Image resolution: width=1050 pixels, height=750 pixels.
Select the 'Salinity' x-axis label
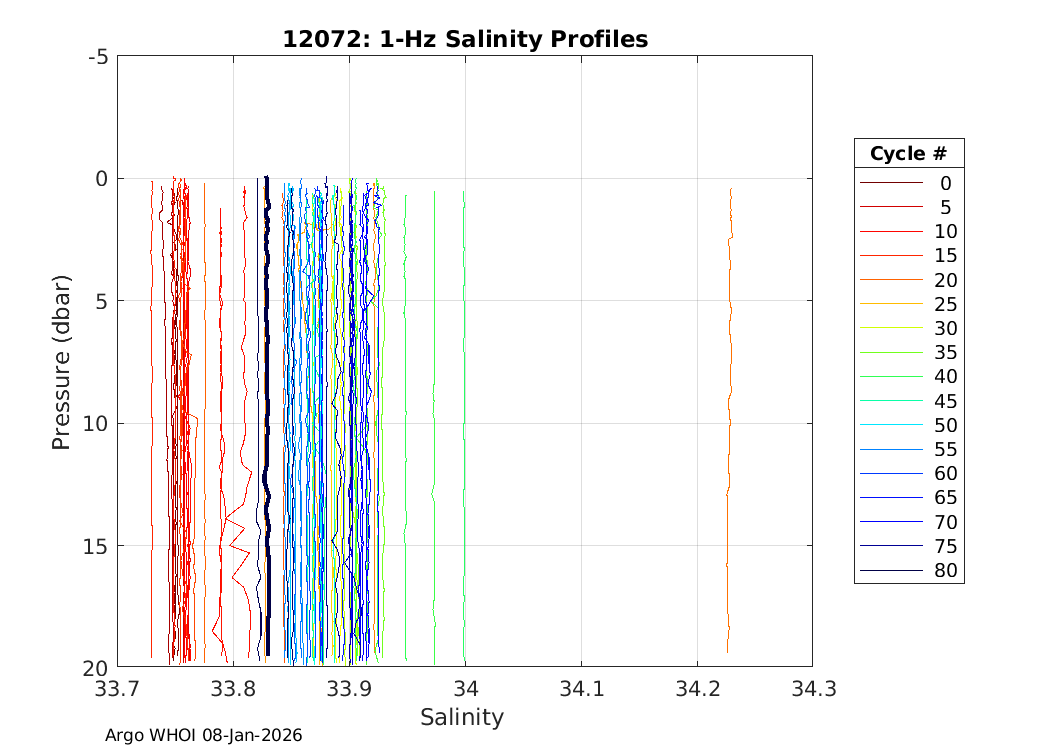point(462,717)
